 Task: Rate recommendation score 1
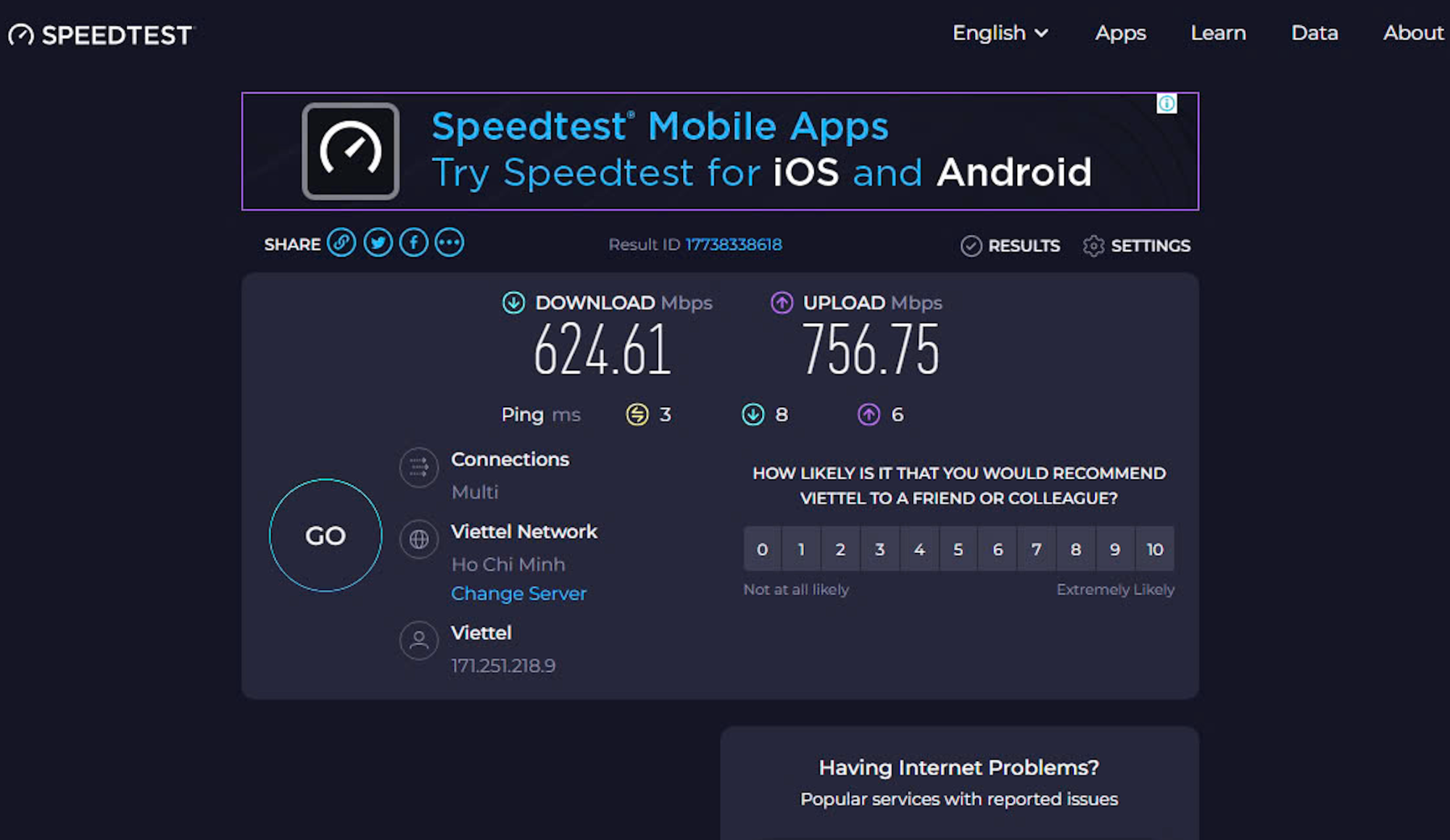(801, 549)
